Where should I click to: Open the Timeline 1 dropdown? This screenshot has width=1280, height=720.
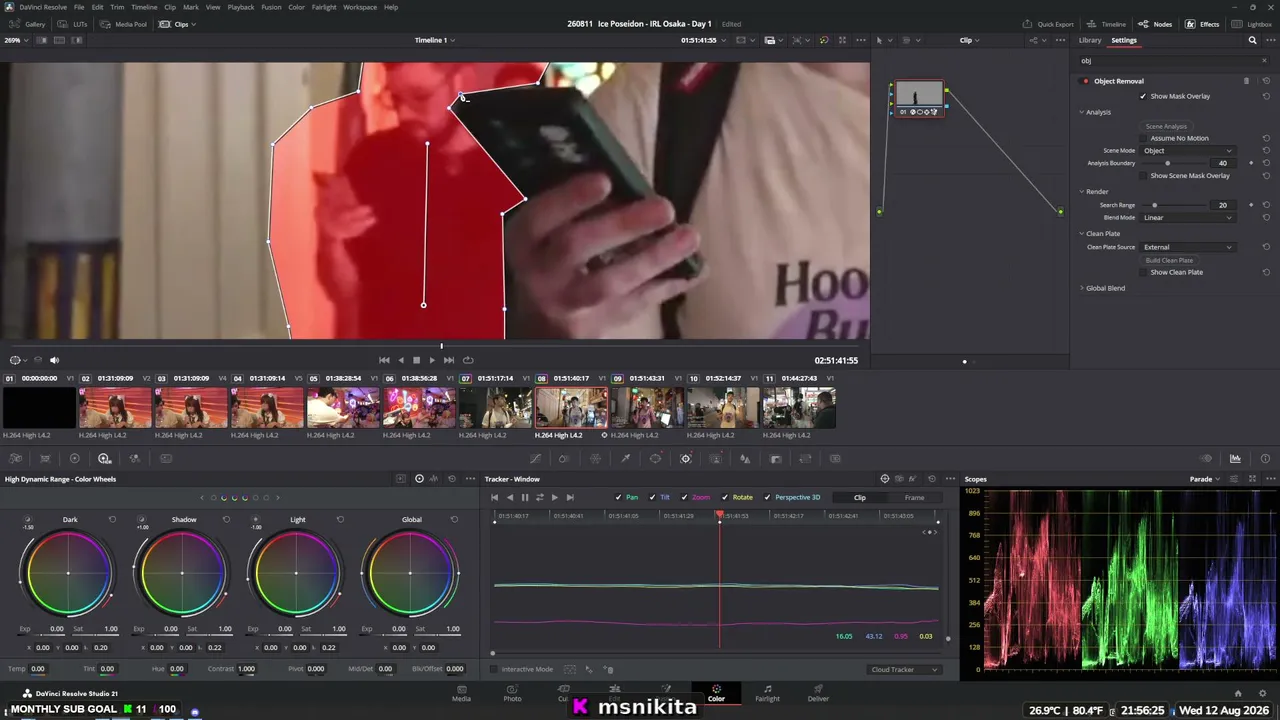point(435,40)
